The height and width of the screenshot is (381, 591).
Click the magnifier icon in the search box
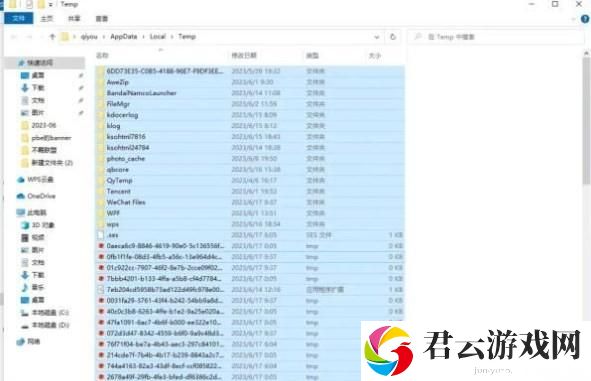click(418, 37)
